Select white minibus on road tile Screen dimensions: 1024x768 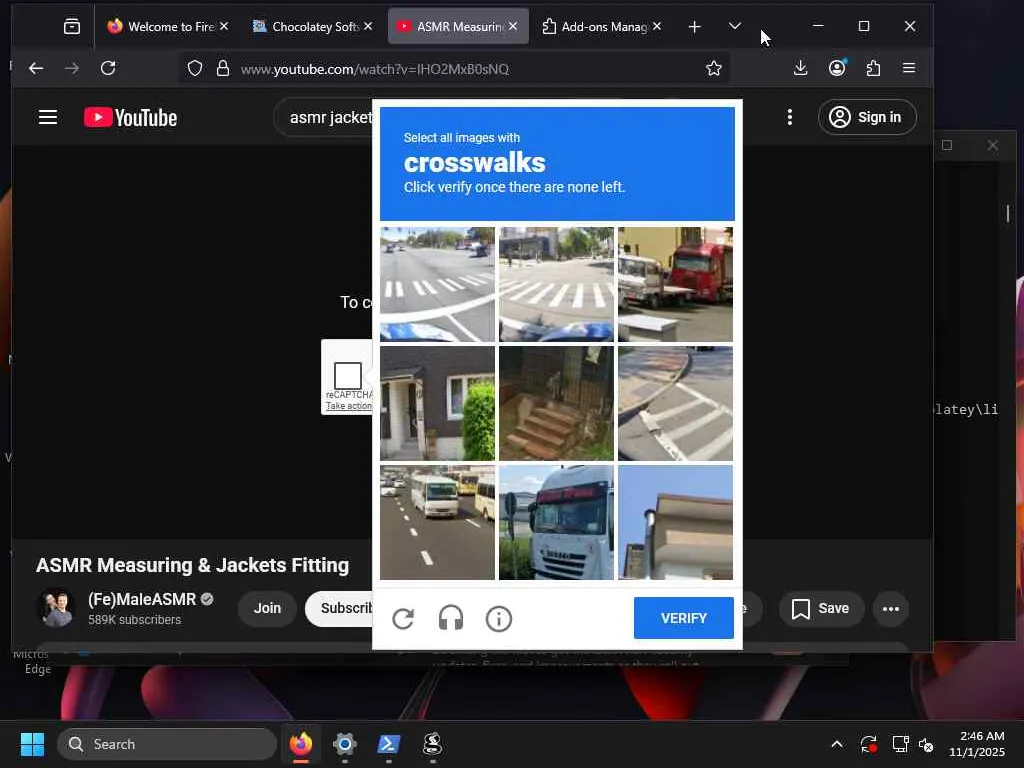point(438,522)
